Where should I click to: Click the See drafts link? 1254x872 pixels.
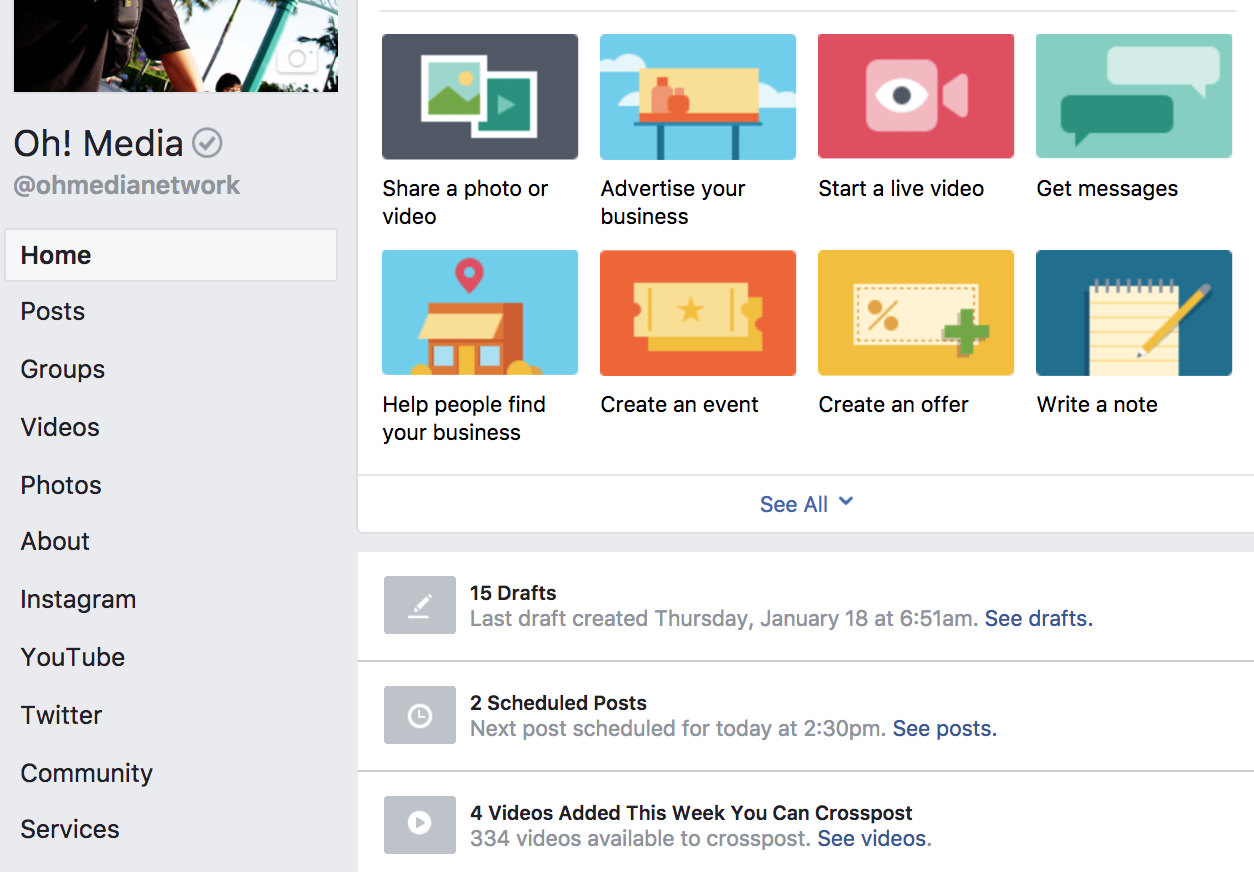pos(1038,619)
